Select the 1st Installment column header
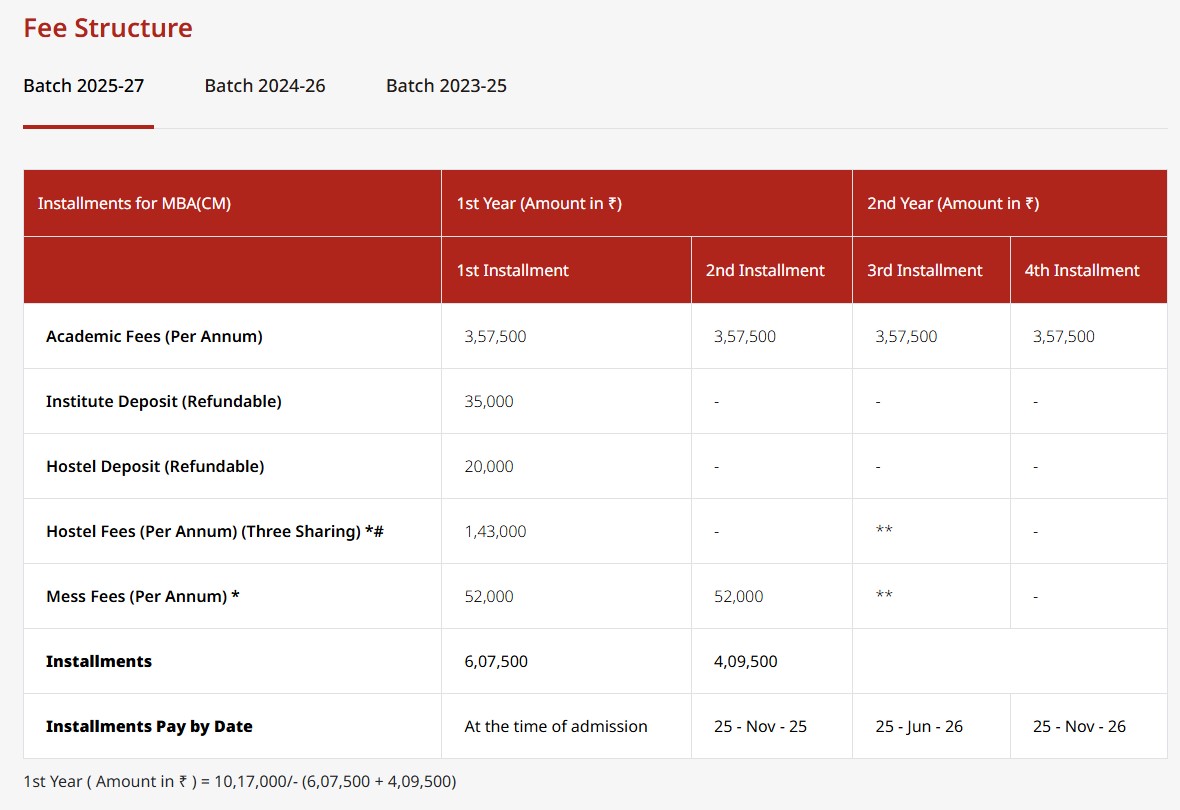The height and width of the screenshot is (810, 1180). [513, 270]
